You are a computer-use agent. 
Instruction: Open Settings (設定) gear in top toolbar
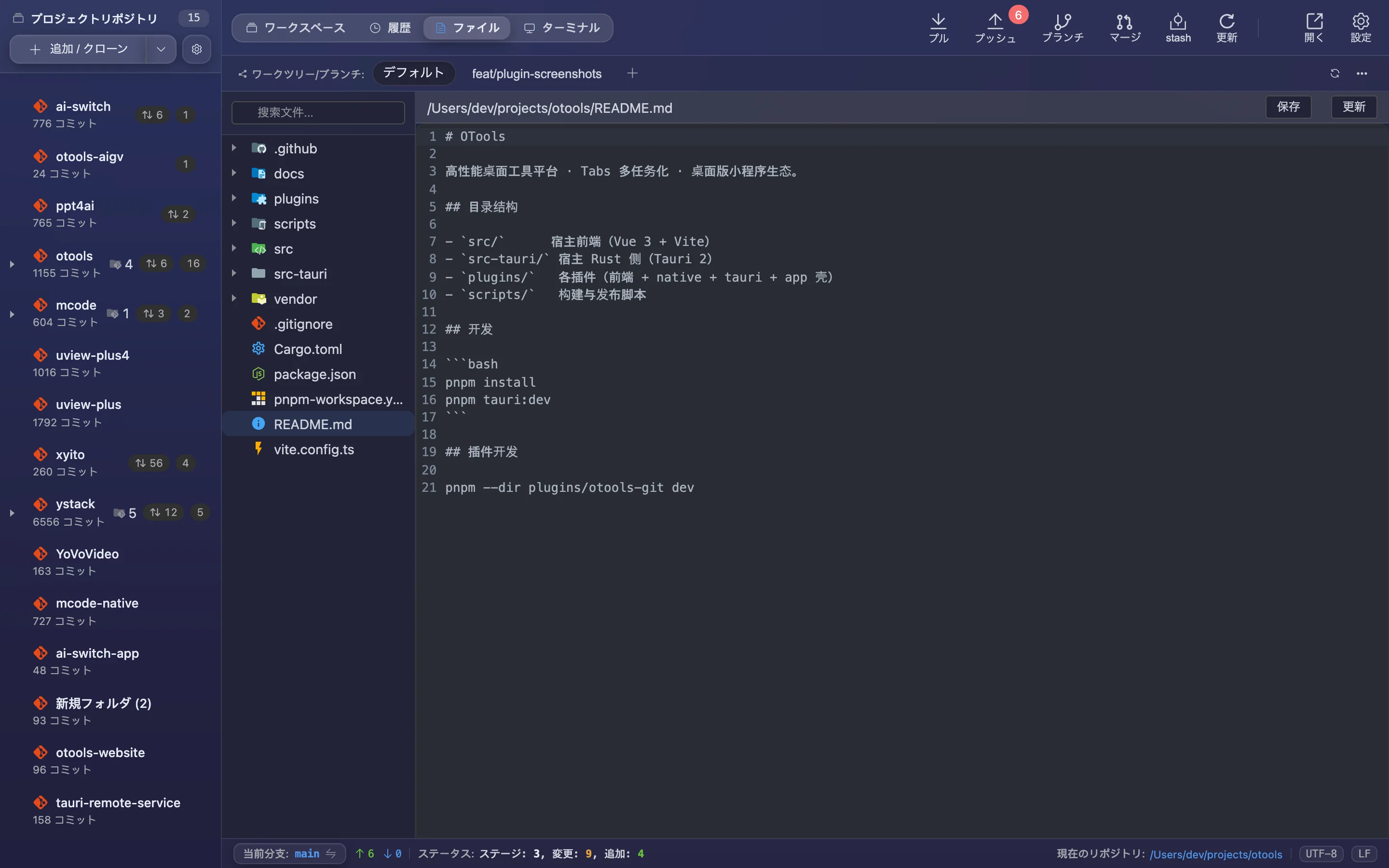[x=1360, y=27]
